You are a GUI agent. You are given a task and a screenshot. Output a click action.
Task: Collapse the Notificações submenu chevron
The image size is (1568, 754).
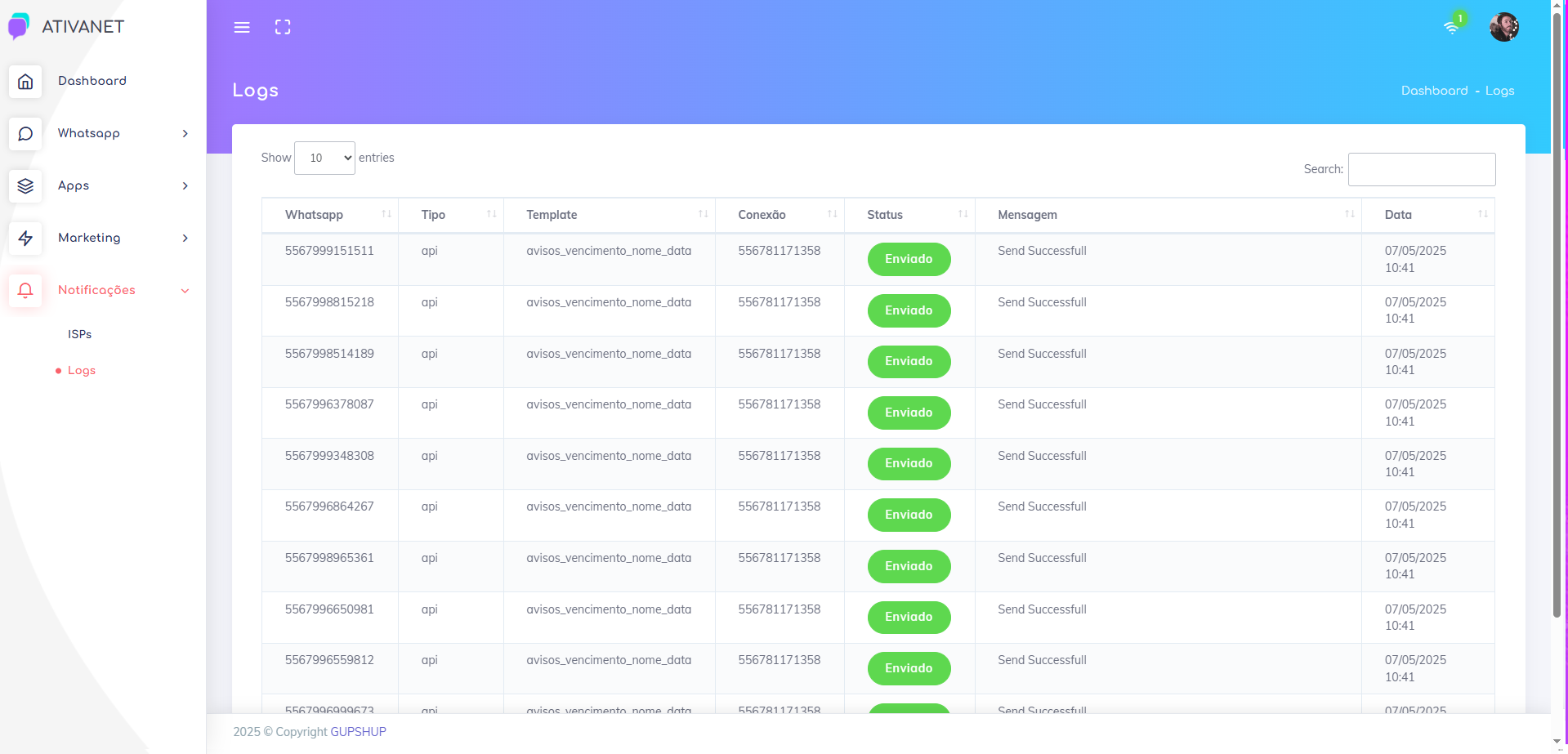coord(185,290)
